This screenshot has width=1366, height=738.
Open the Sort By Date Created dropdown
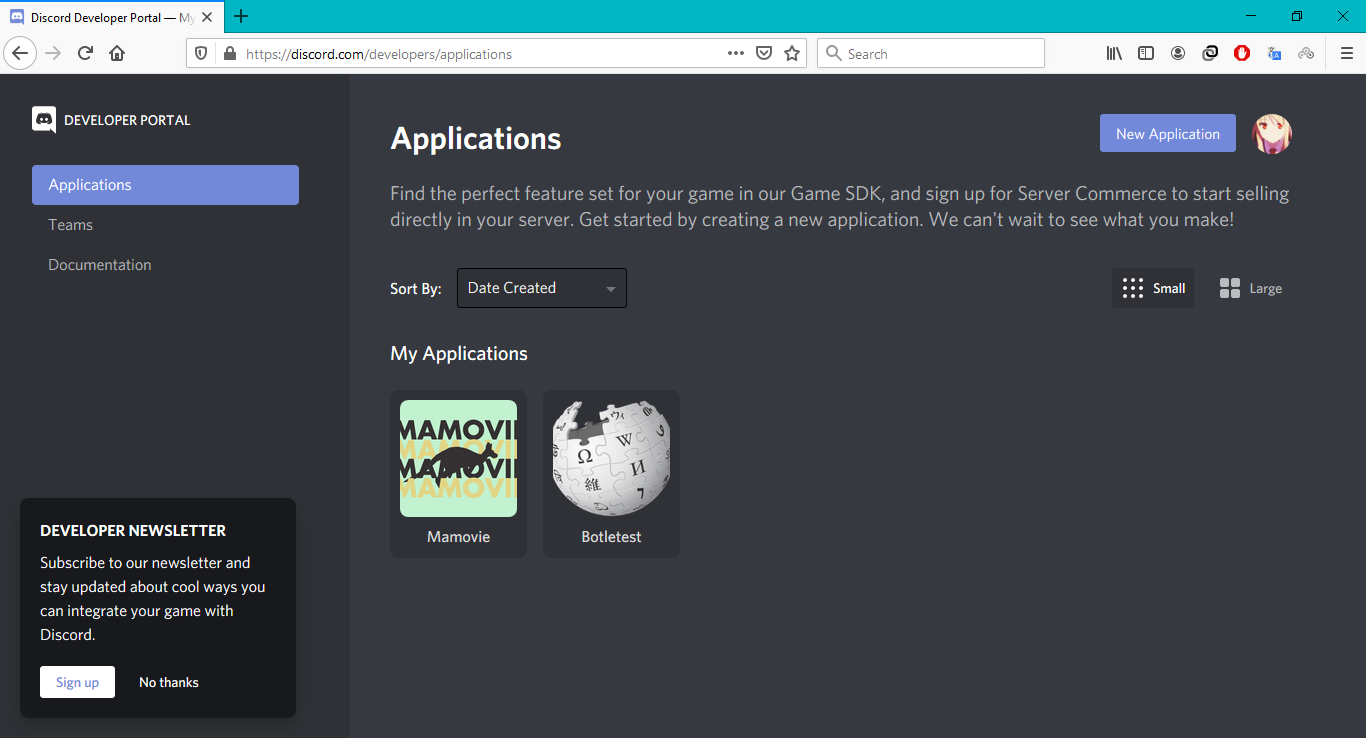point(542,288)
